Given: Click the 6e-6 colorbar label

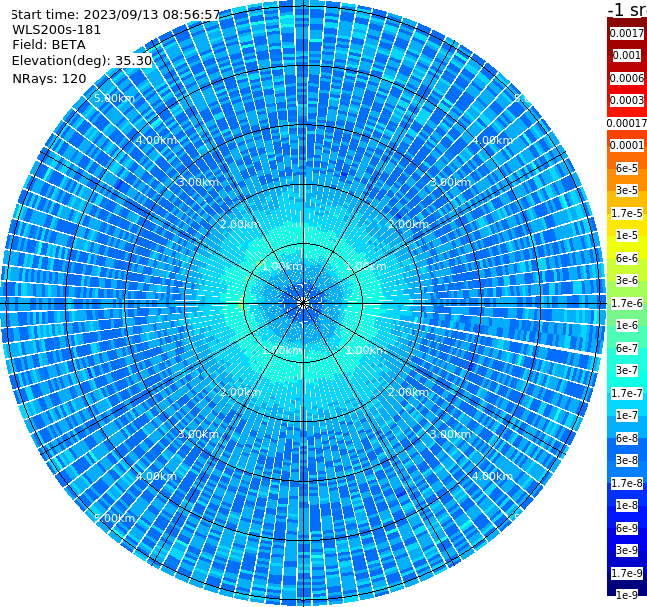Looking at the screenshot, I should tap(627, 258).
